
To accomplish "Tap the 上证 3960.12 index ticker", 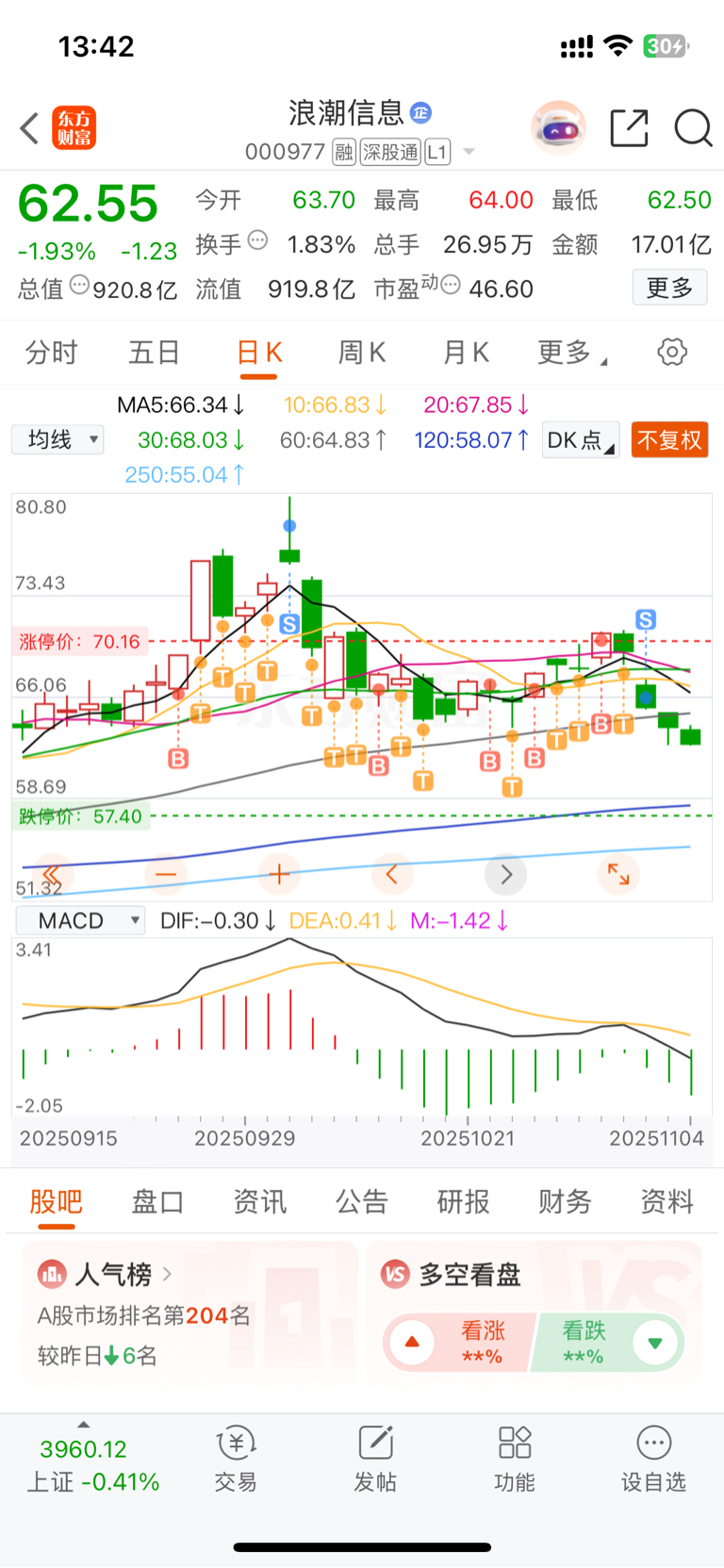I will pyautogui.click(x=92, y=1466).
